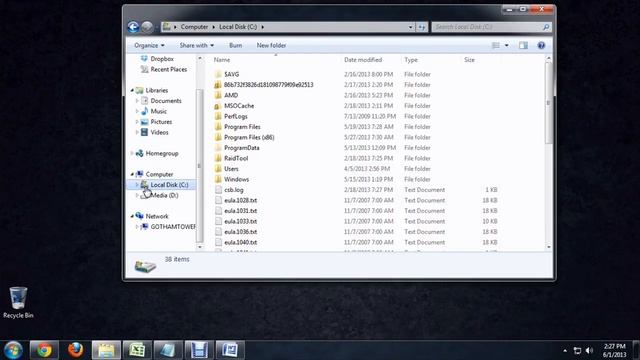Open the Share with dropdown
640x360 pixels.
tap(197, 45)
